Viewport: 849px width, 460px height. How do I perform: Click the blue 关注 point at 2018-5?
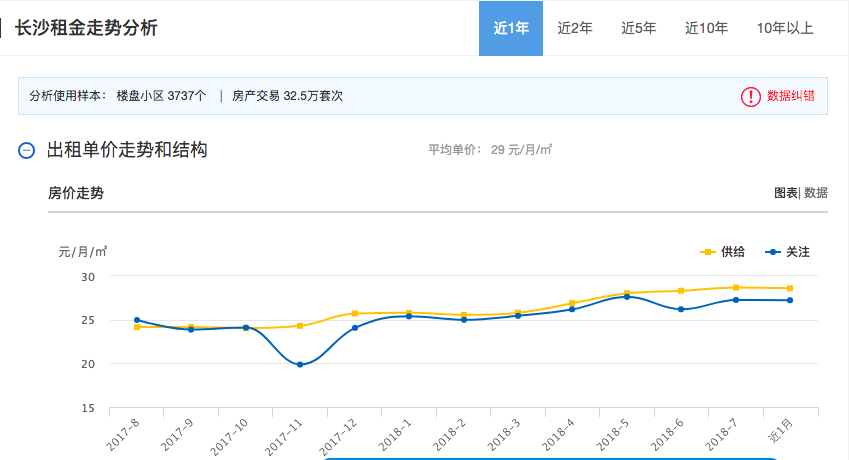(627, 297)
